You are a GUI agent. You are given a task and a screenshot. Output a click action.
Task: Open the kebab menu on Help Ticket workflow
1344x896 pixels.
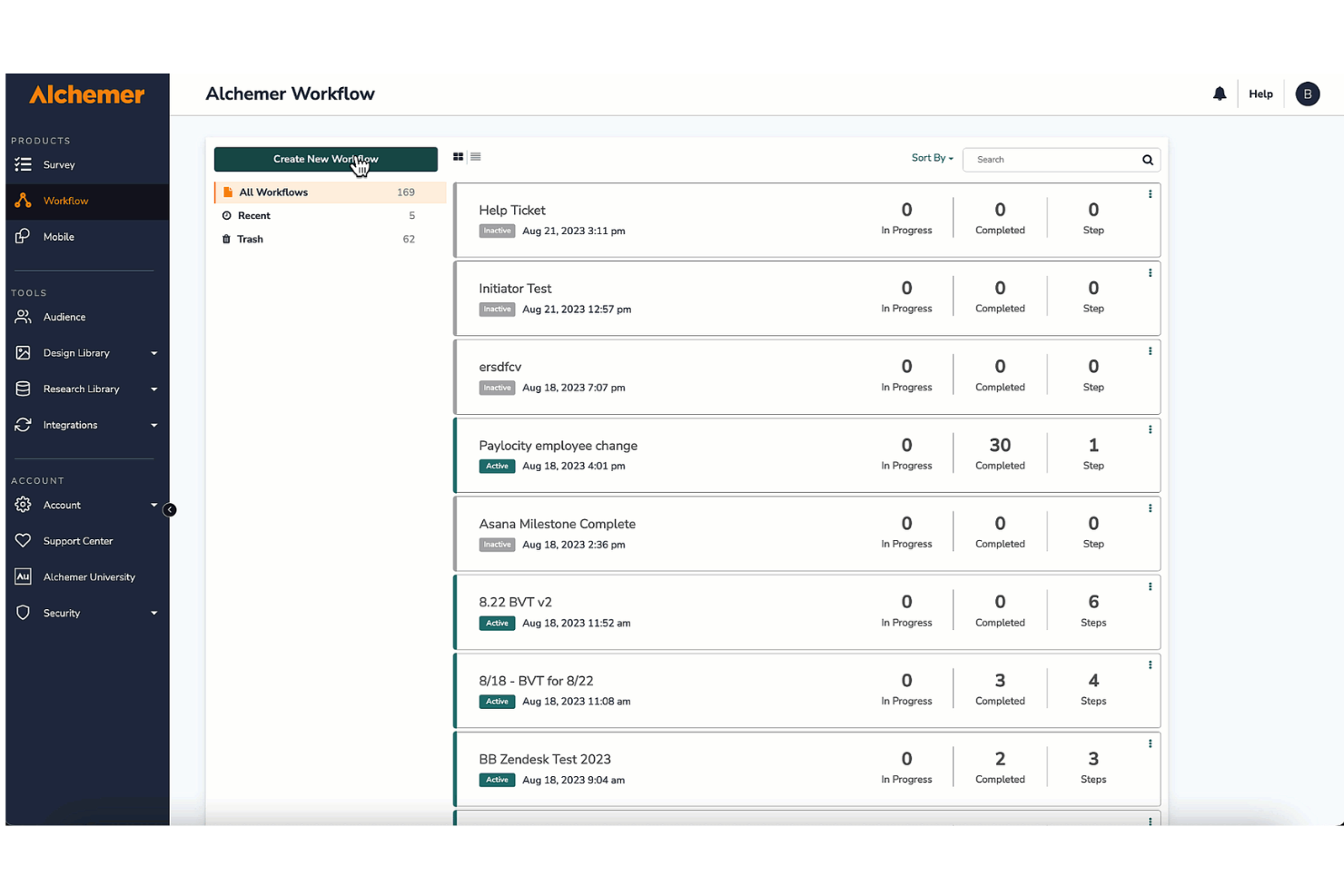1150,193
